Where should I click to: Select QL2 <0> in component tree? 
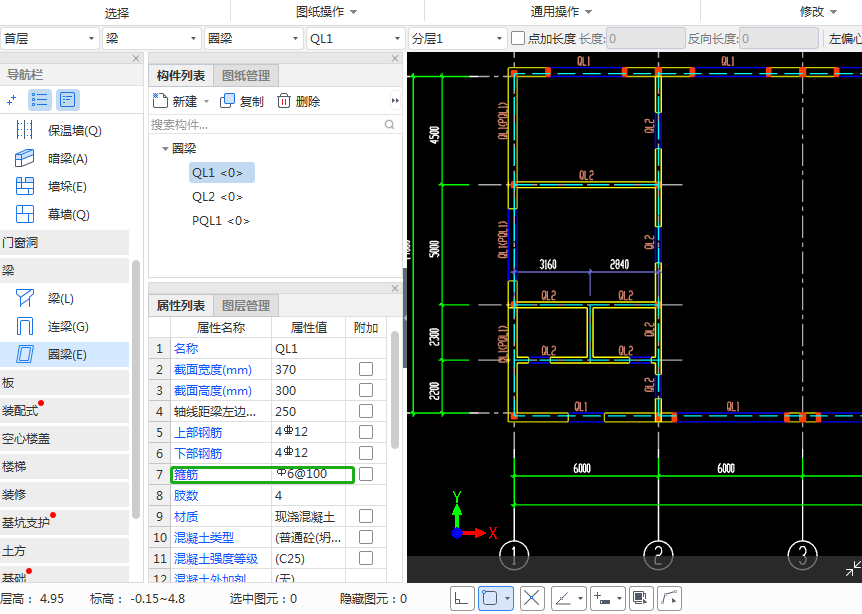[x=217, y=196]
